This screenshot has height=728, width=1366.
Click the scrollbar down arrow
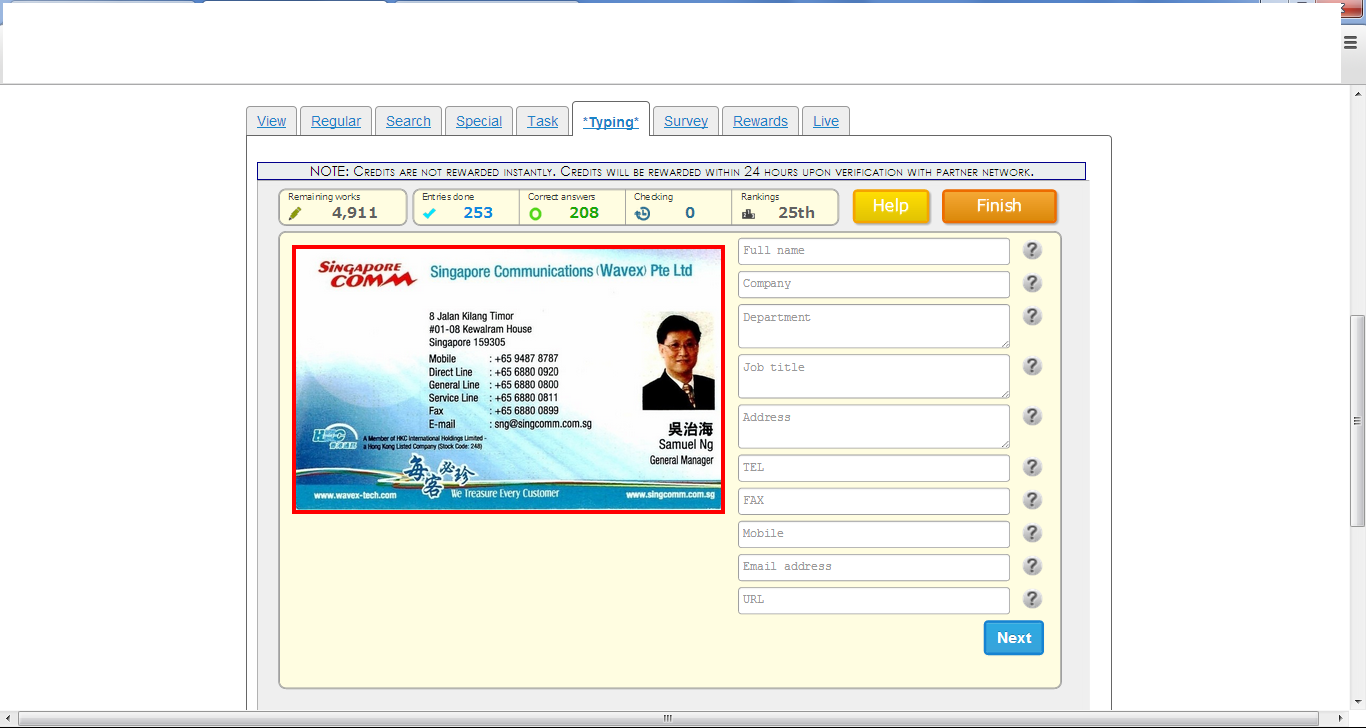[1357, 703]
